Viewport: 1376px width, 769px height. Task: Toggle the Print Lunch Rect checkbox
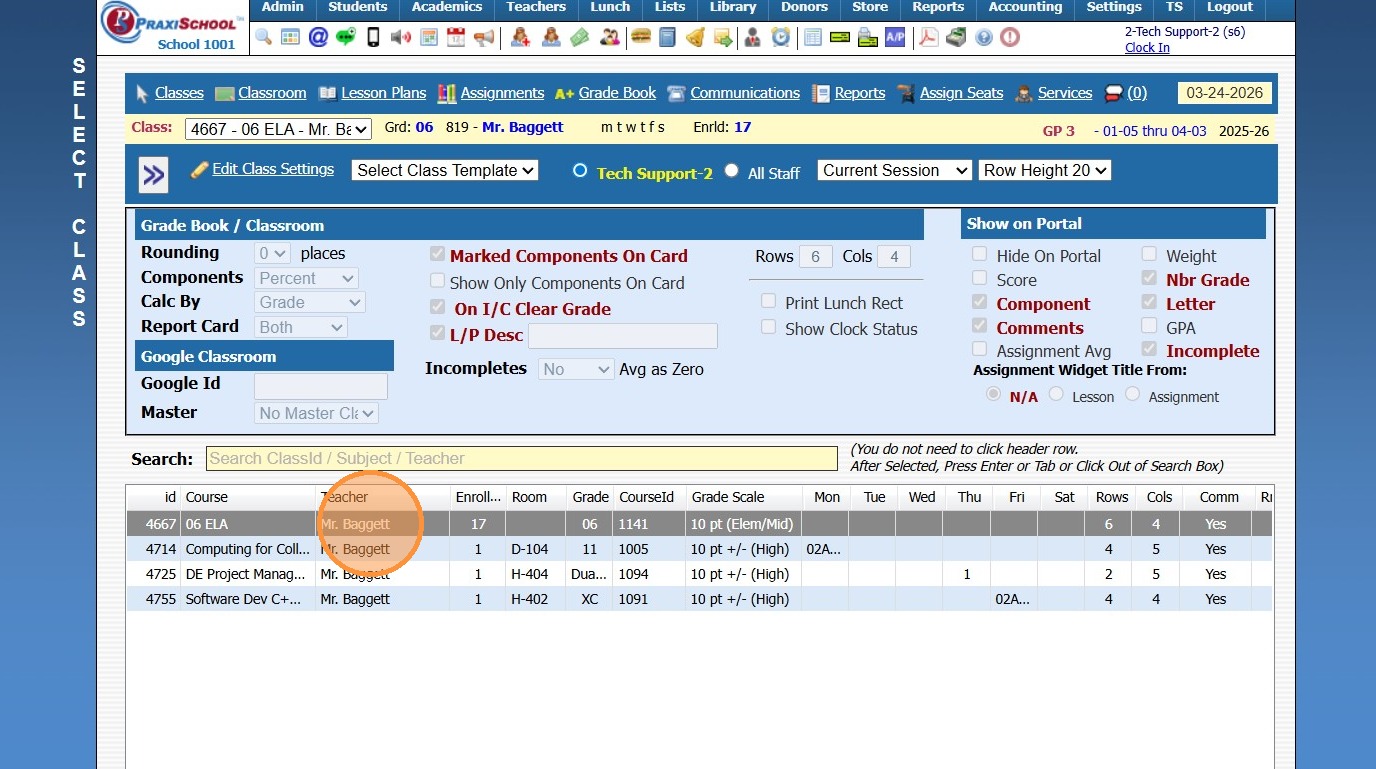coord(768,302)
